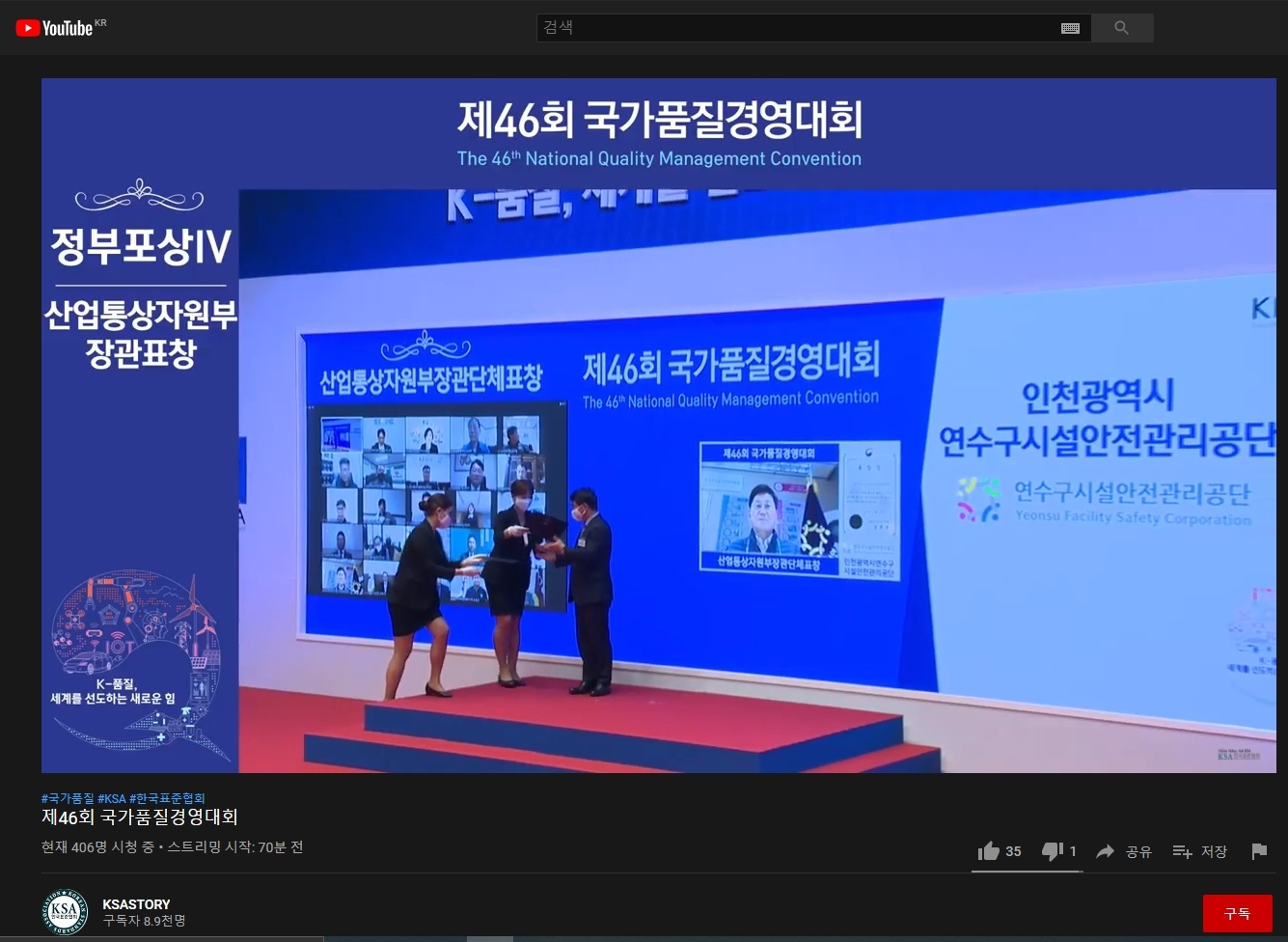Click the share arrow icon
The image size is (1288, 942).
[1106, 851]
